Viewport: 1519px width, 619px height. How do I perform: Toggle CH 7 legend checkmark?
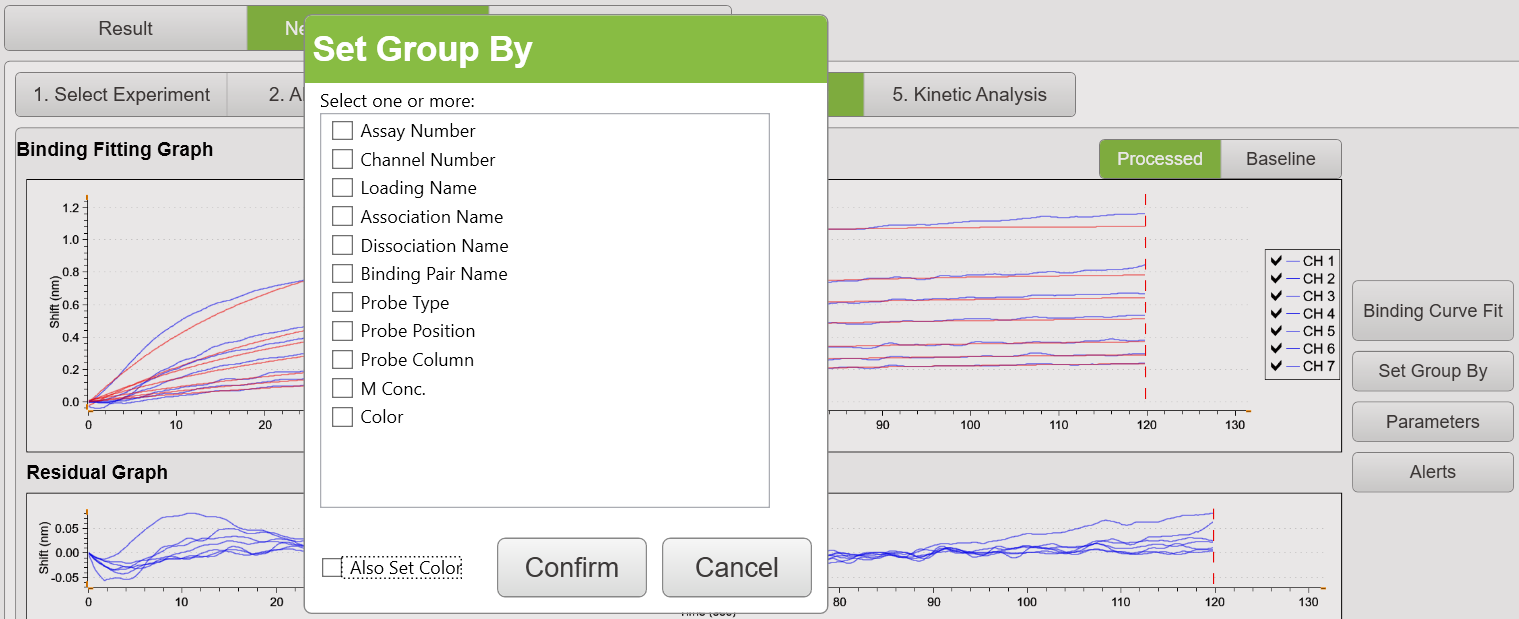(1276, 367)
